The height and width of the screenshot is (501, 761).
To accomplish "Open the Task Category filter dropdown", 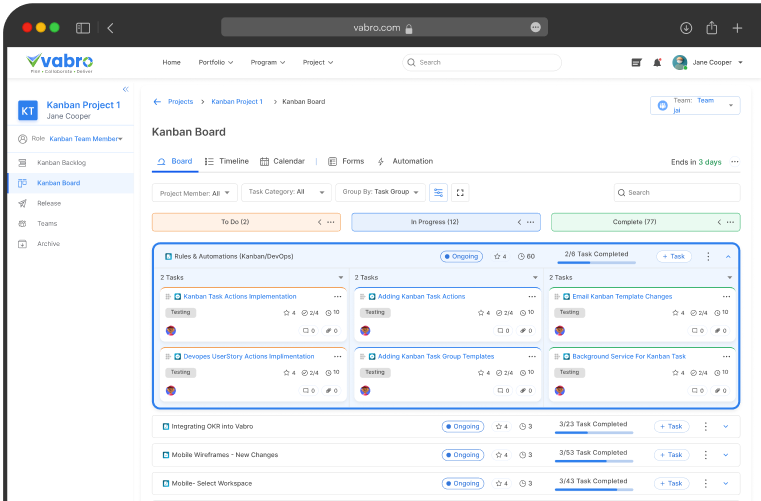I will click(286, 193).
